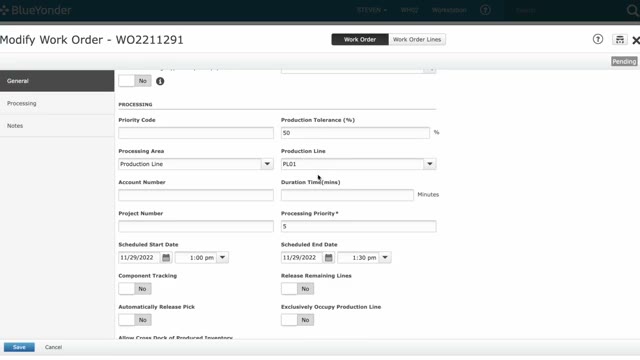Screen dimensions: 640x360
Task: Select Processing in the side navigation
Action: pyautogui.click(x=57, y=103)
